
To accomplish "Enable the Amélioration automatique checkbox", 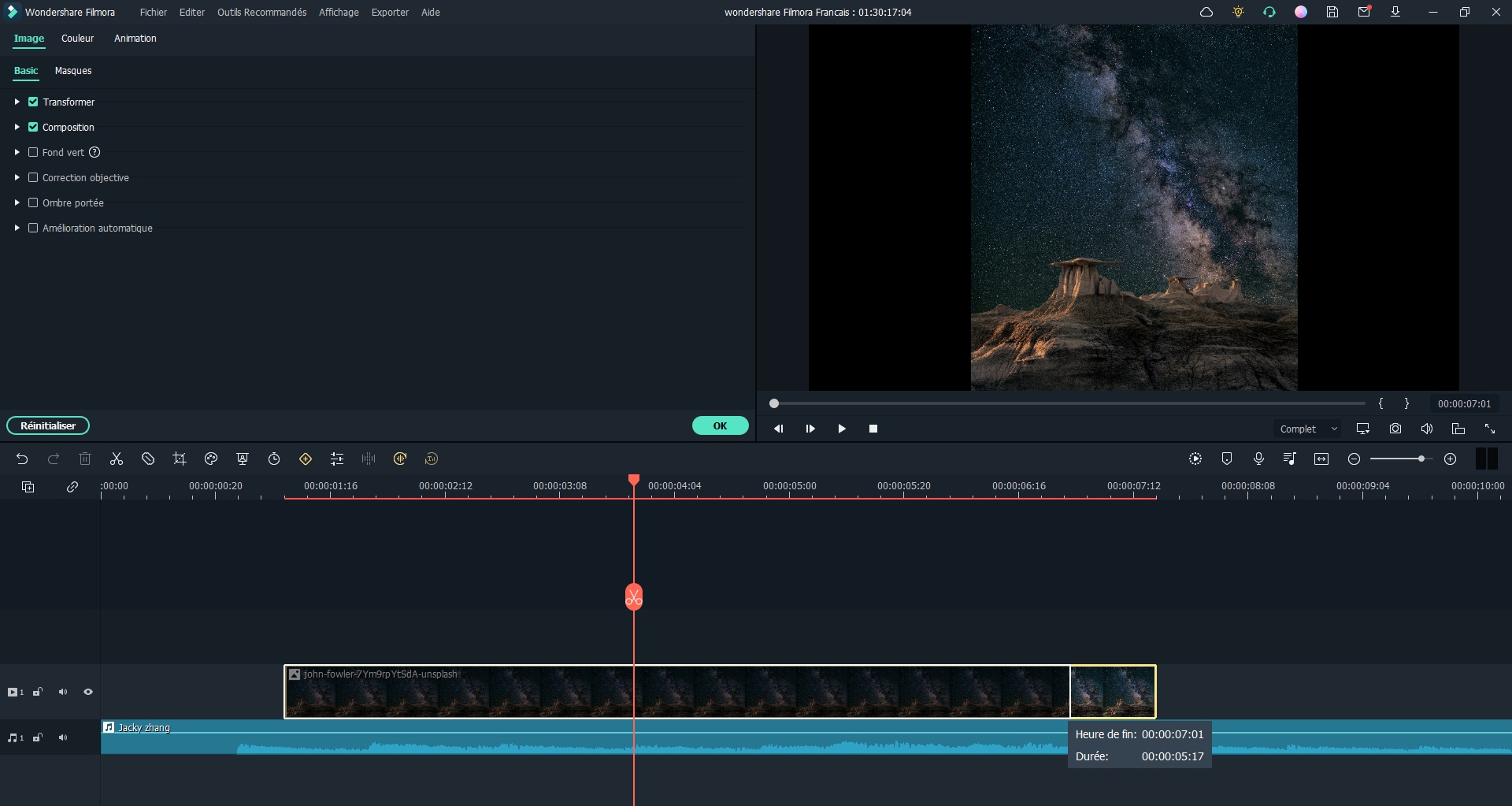I will [33, 228].
